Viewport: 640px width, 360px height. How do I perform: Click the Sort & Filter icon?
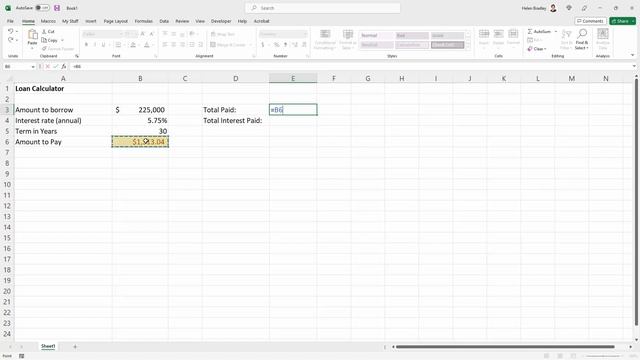[x=567, y=34]
